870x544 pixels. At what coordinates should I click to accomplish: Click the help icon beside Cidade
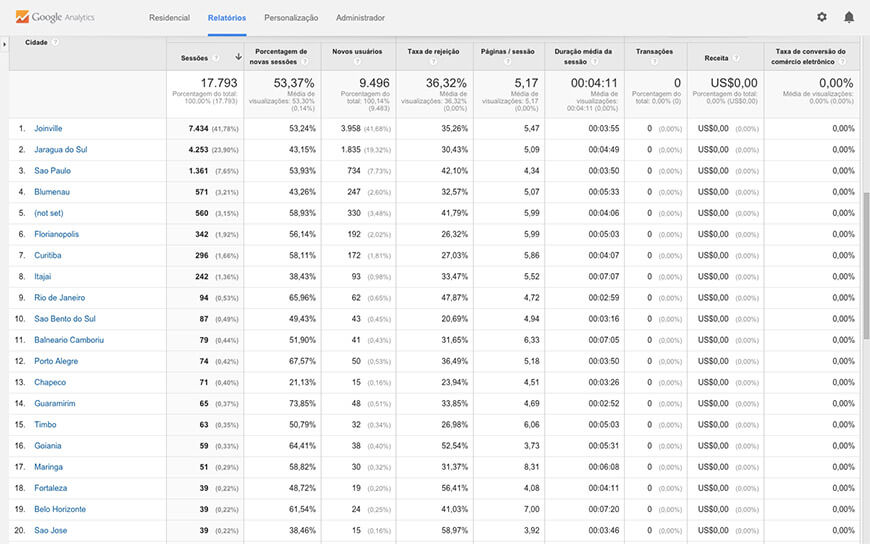(56, 42)
